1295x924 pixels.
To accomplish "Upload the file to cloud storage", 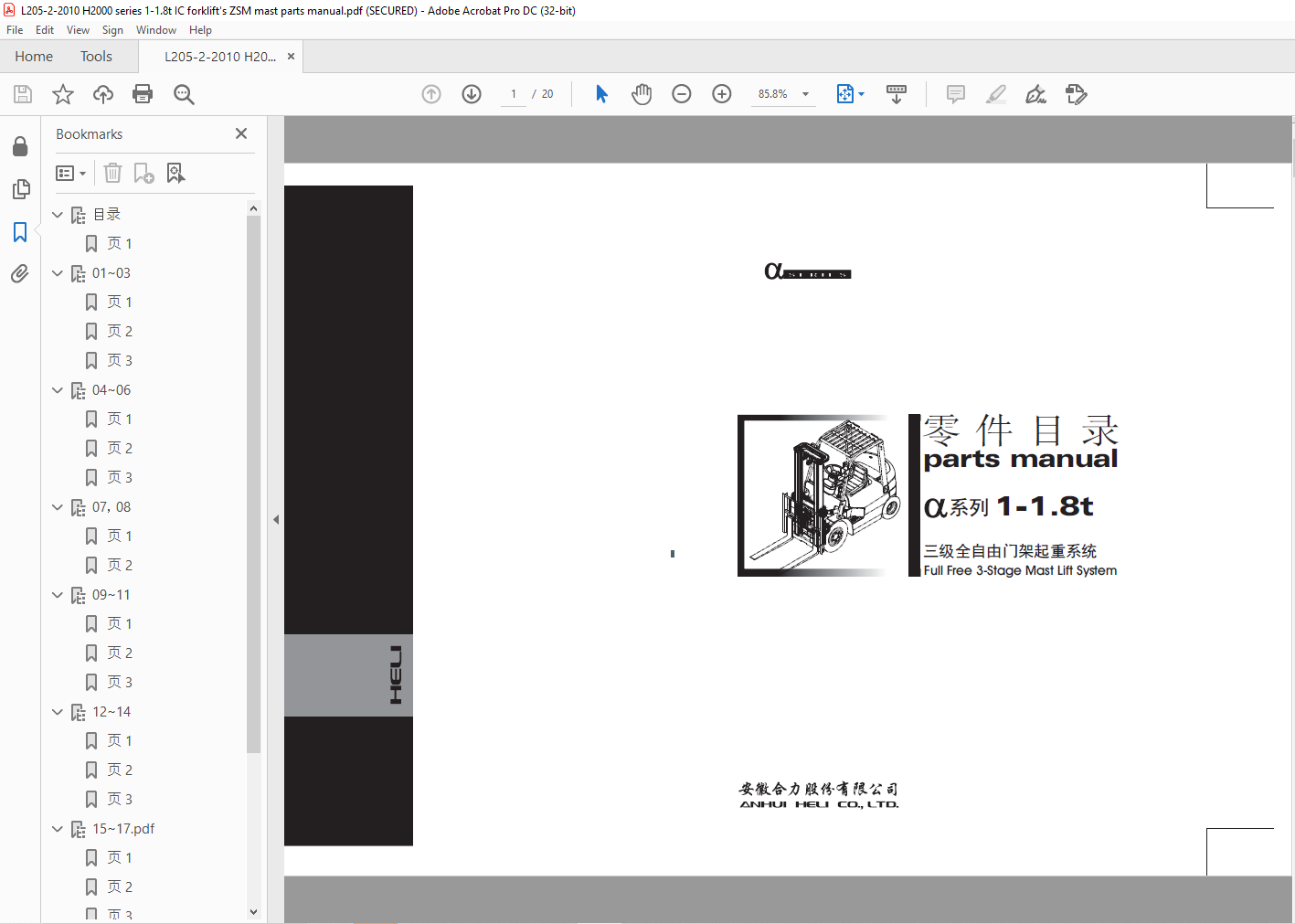I will pos(103,94).
